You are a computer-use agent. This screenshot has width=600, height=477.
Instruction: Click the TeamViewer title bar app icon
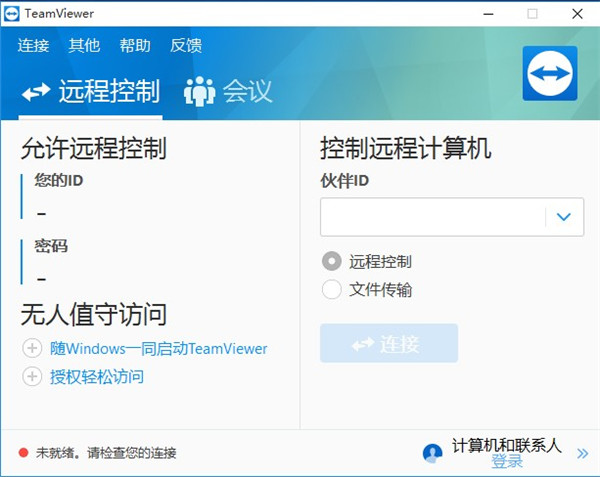[11, 14]
